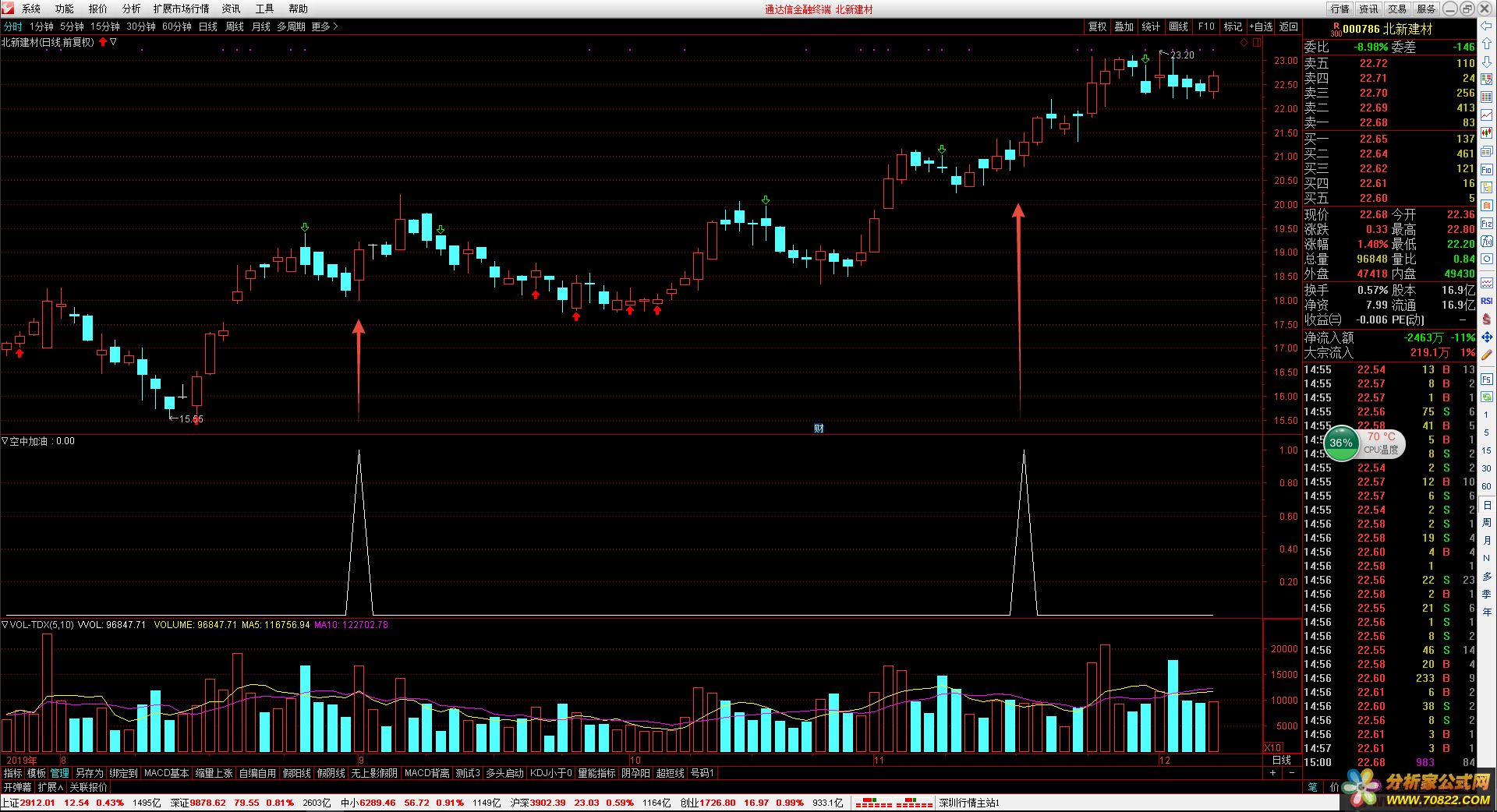This screenshot has width=1497, height=812.
Task: Open the 多周期 multi-period option
Action: click(291, 26)
